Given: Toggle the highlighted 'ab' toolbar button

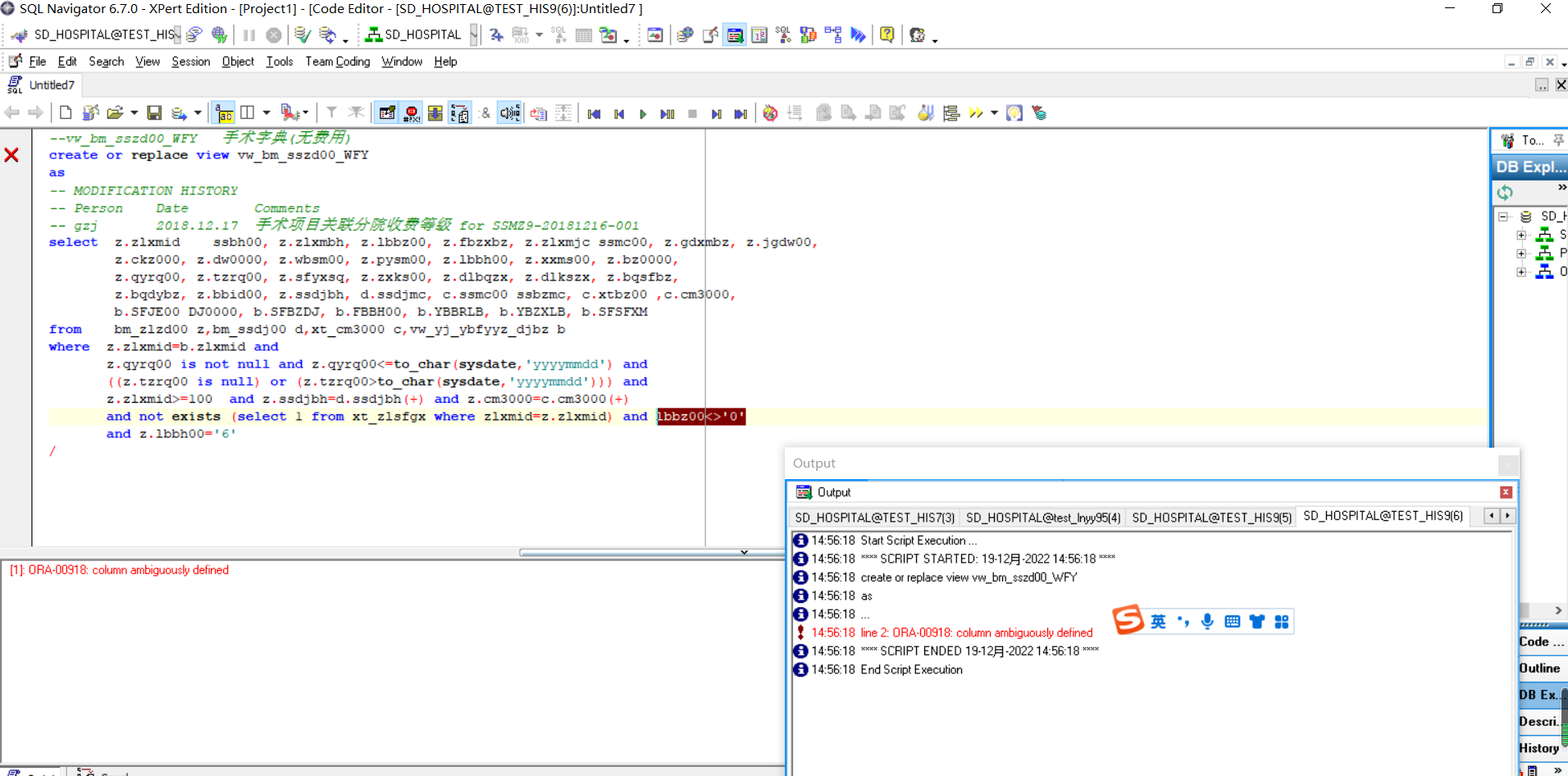Looking at the screenshot, I should (224, 113).
